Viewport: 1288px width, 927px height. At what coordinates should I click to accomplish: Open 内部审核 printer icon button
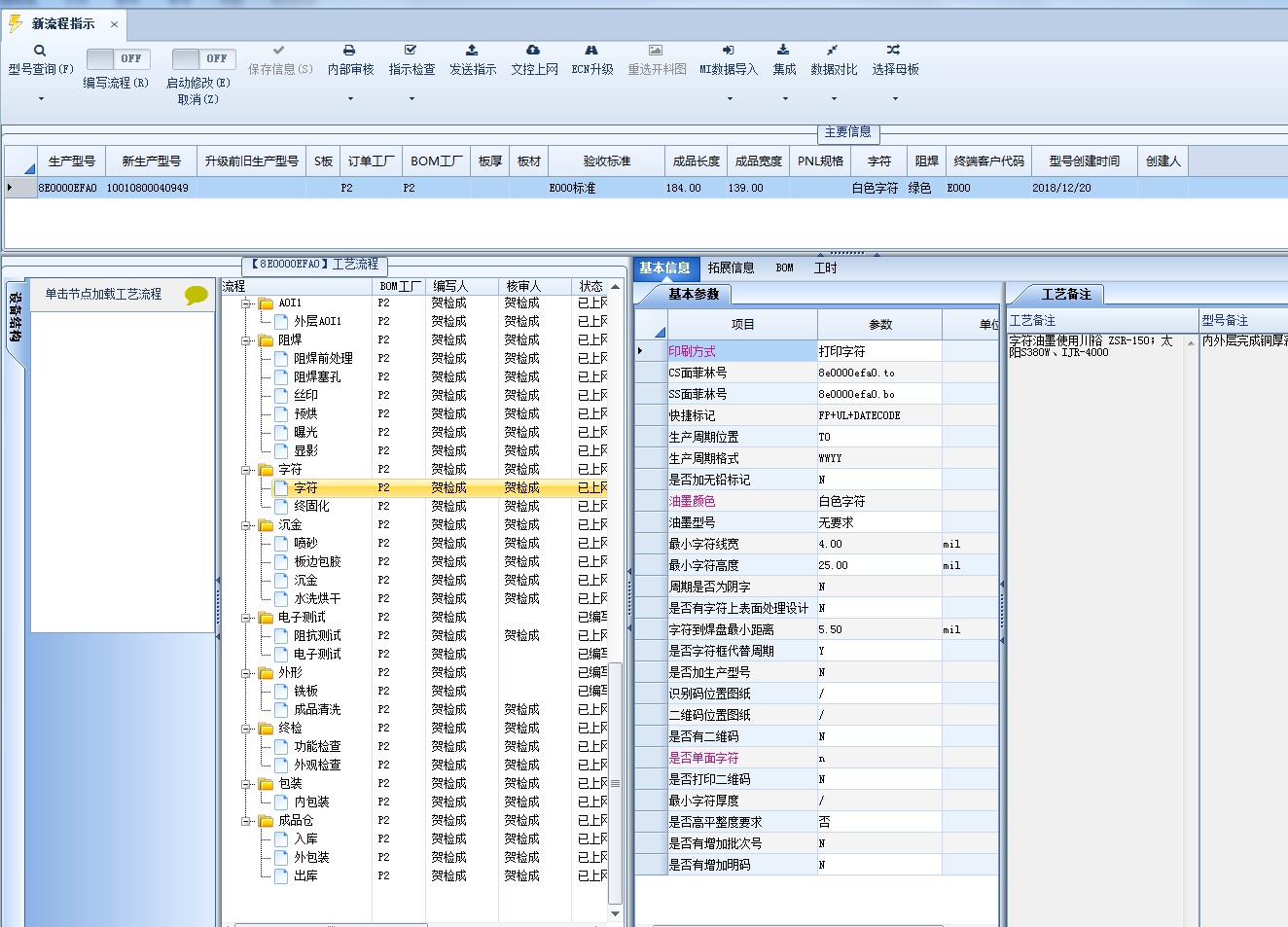[350, 60]
